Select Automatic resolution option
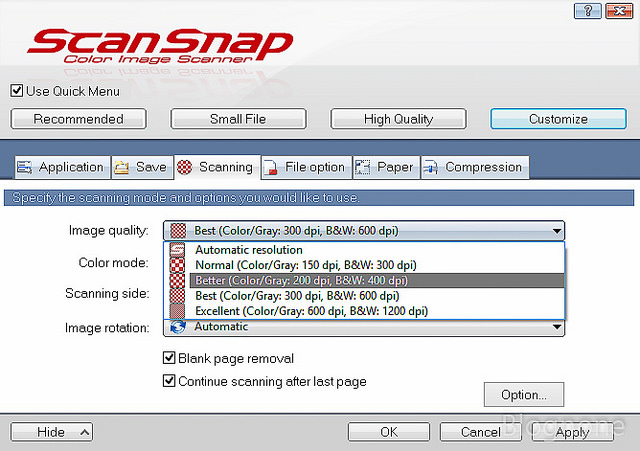640x451 pixels. tap(364, 249)
